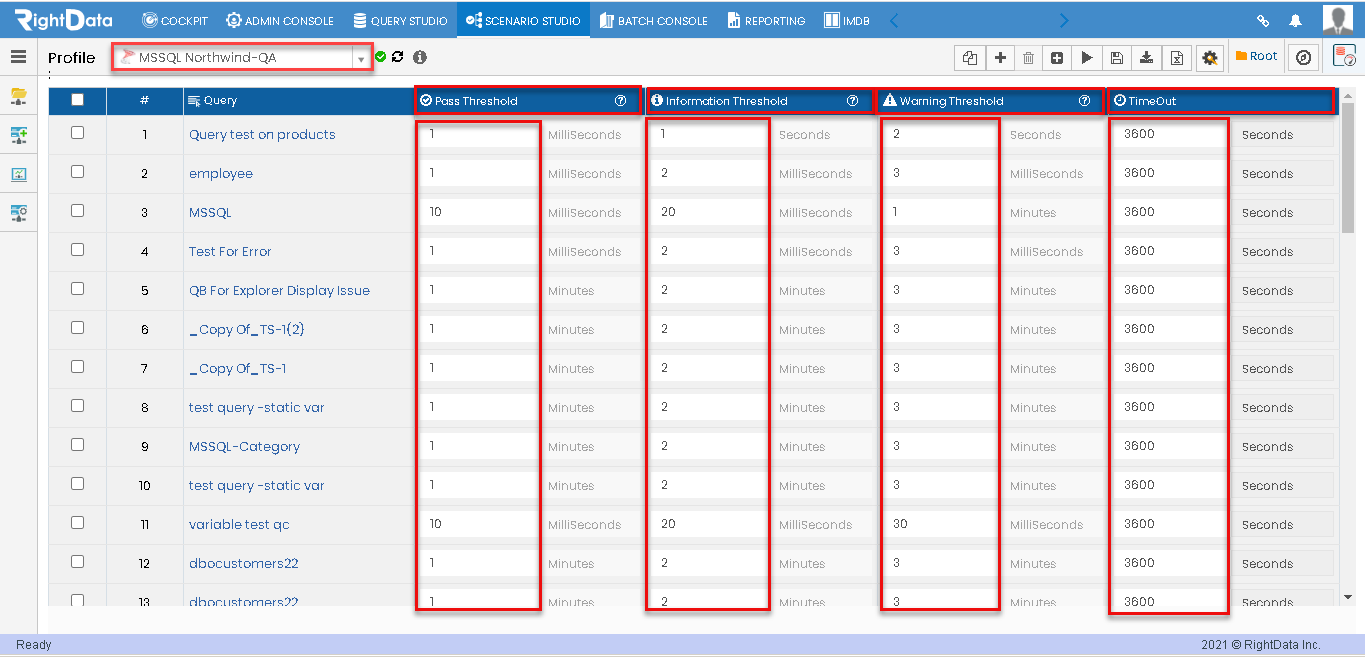
Task: Click the vertical scrollbar down arrow
Action: 1347,597
